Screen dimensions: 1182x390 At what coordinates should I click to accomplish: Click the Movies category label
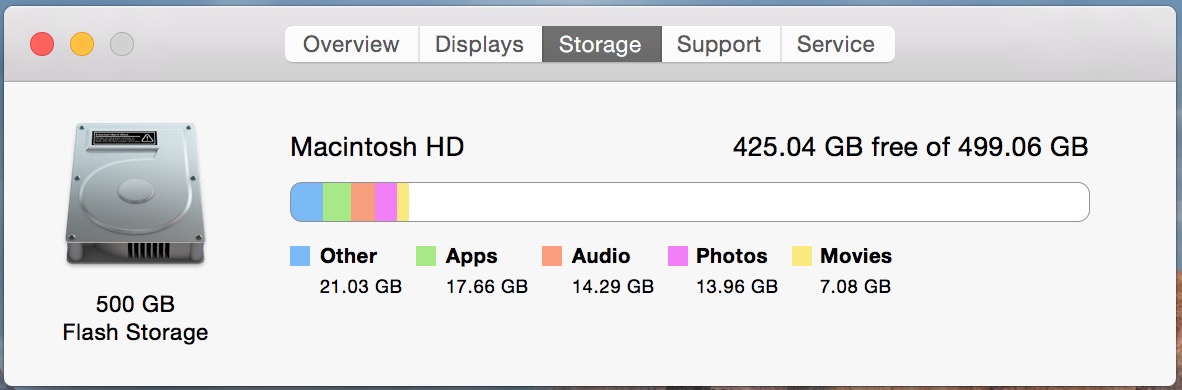[x=856, y=256]
